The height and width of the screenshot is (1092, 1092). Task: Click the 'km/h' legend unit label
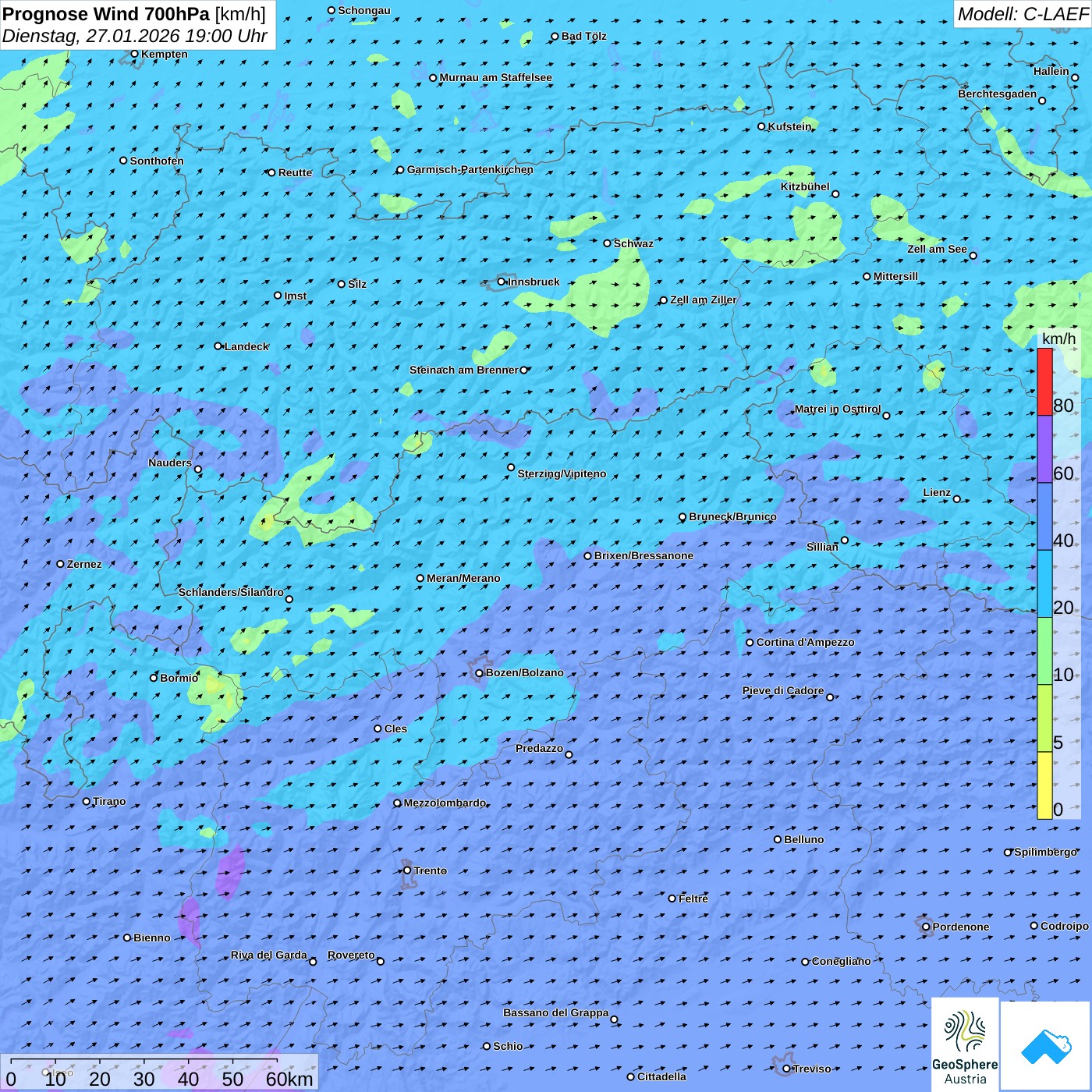tap(1058, 339)
